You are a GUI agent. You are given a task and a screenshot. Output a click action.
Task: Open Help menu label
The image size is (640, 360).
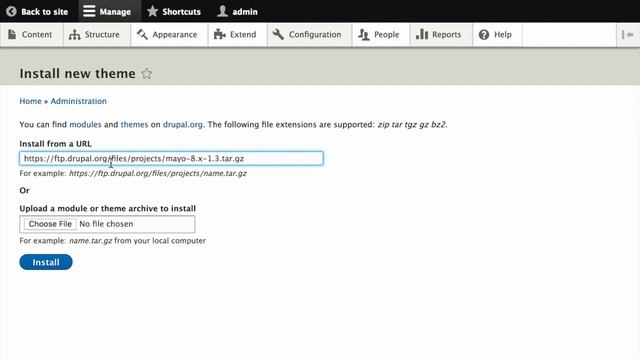click(503, 35)
